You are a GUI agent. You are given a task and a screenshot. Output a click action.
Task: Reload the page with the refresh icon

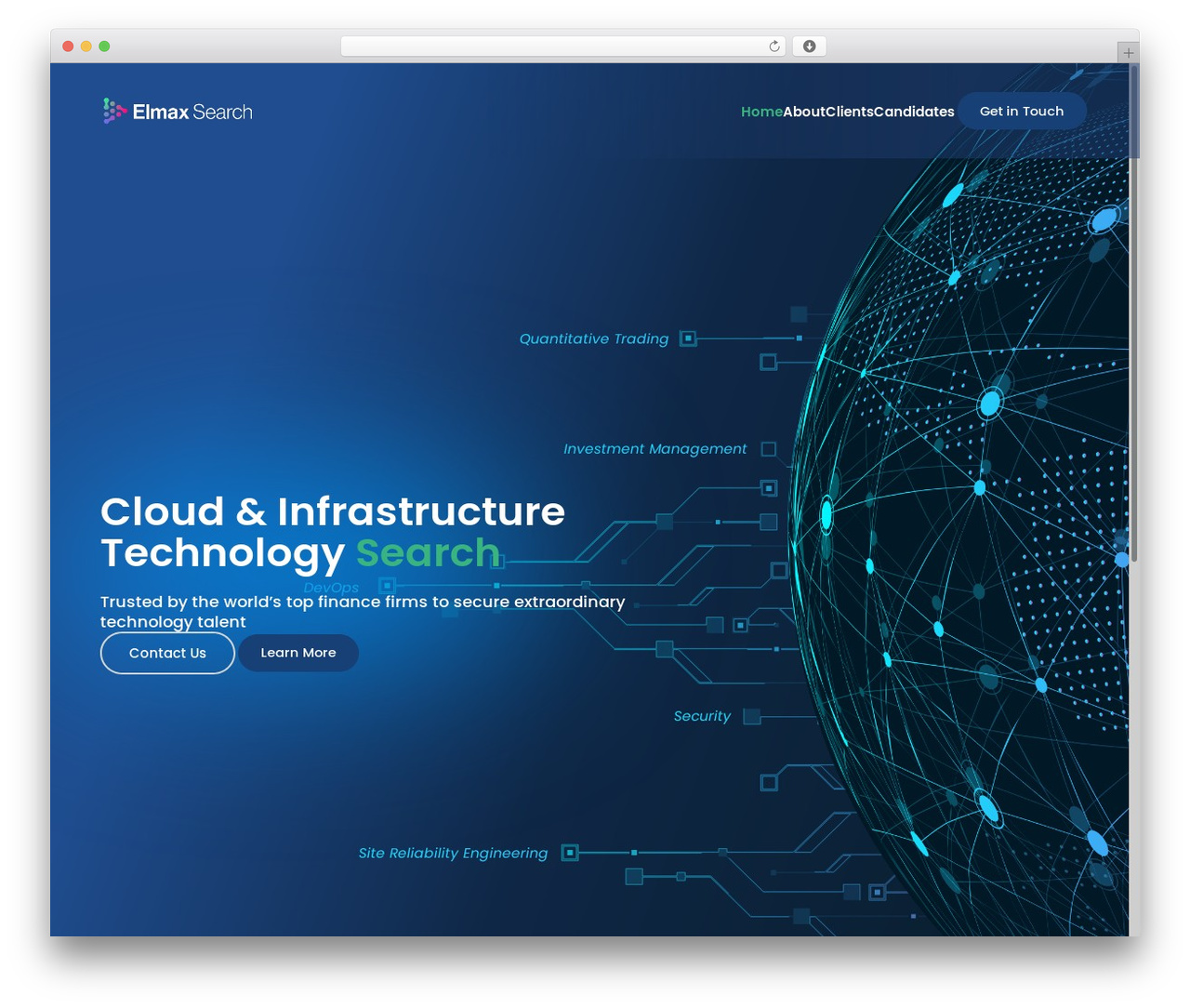773,46
